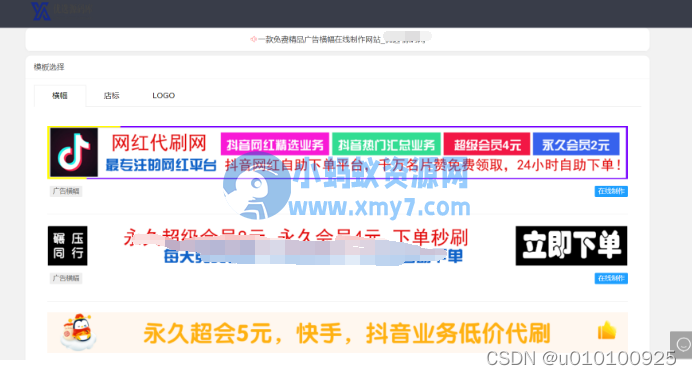This screenshot has height=375, width=692.
Task: Click the 广告横幅 tag below second banner
Action: pyautogui.click(x=66, y=278)
